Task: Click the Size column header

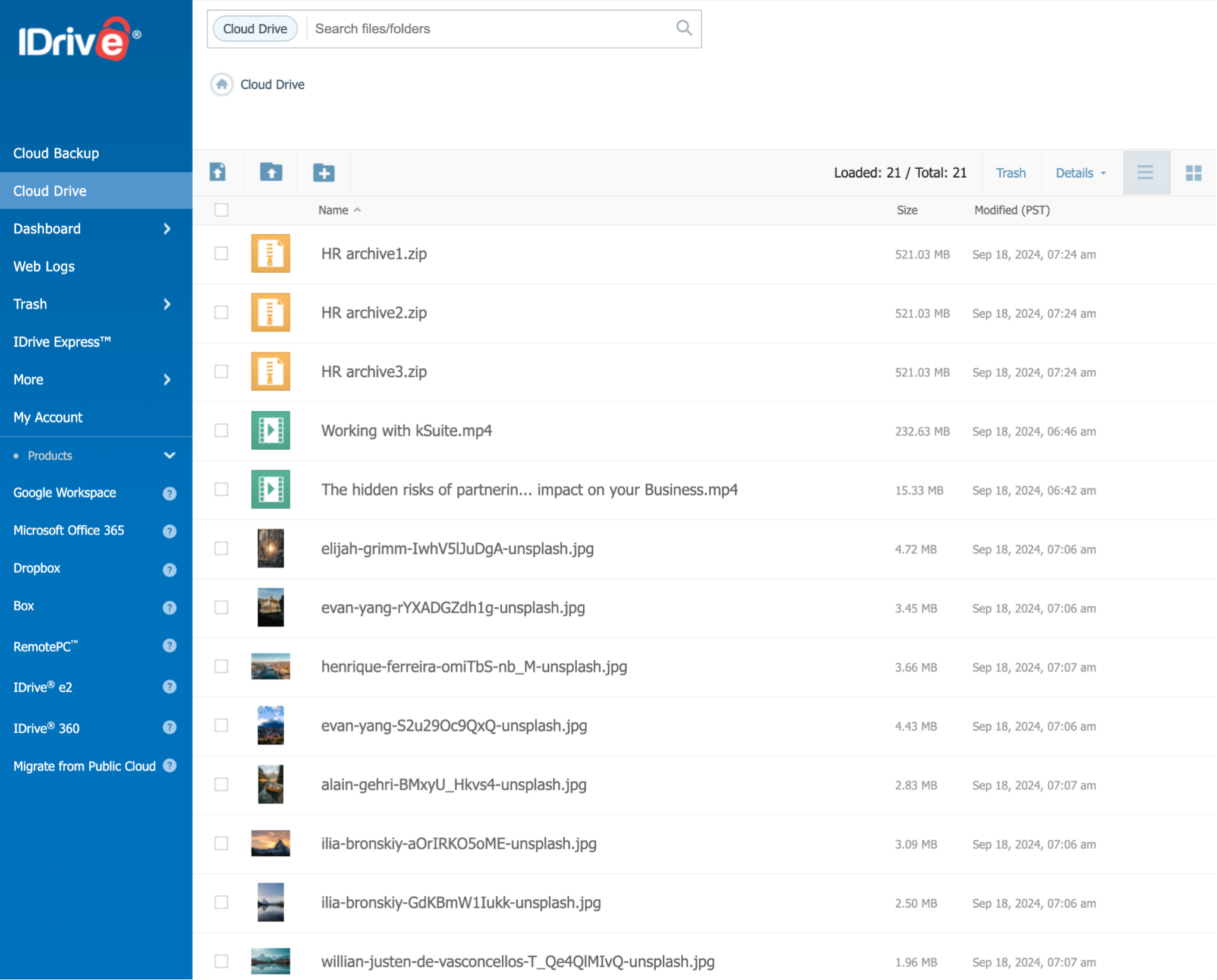Action: pyautogui.click(x=907, y=210)
